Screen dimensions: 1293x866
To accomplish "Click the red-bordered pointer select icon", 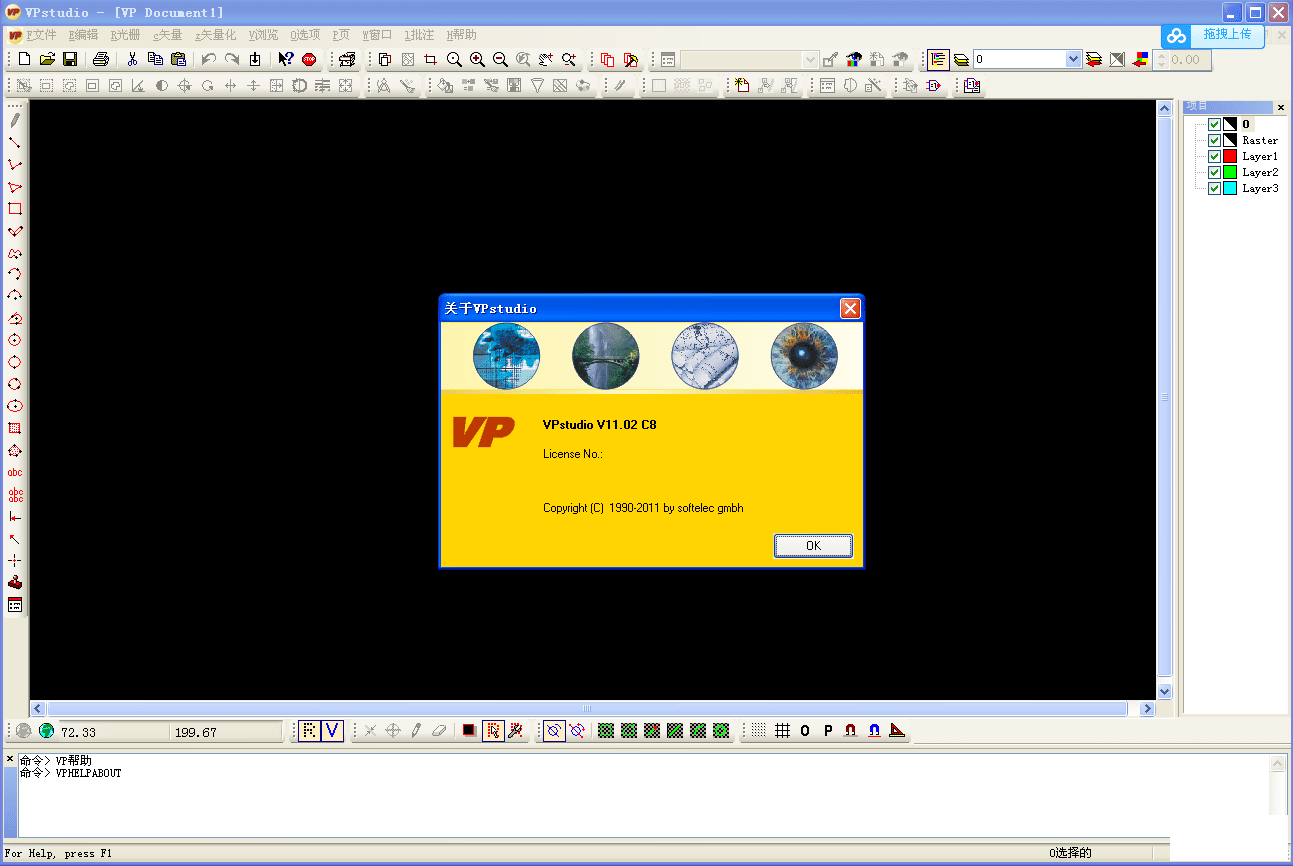I will coord(493,731).
